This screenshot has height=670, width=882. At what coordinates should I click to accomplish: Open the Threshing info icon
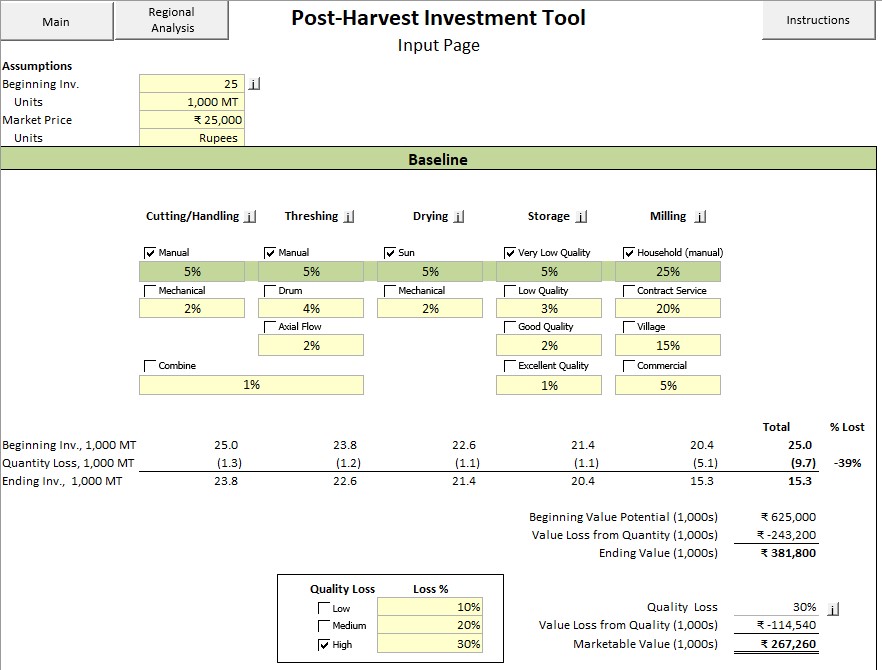point(347,216)
